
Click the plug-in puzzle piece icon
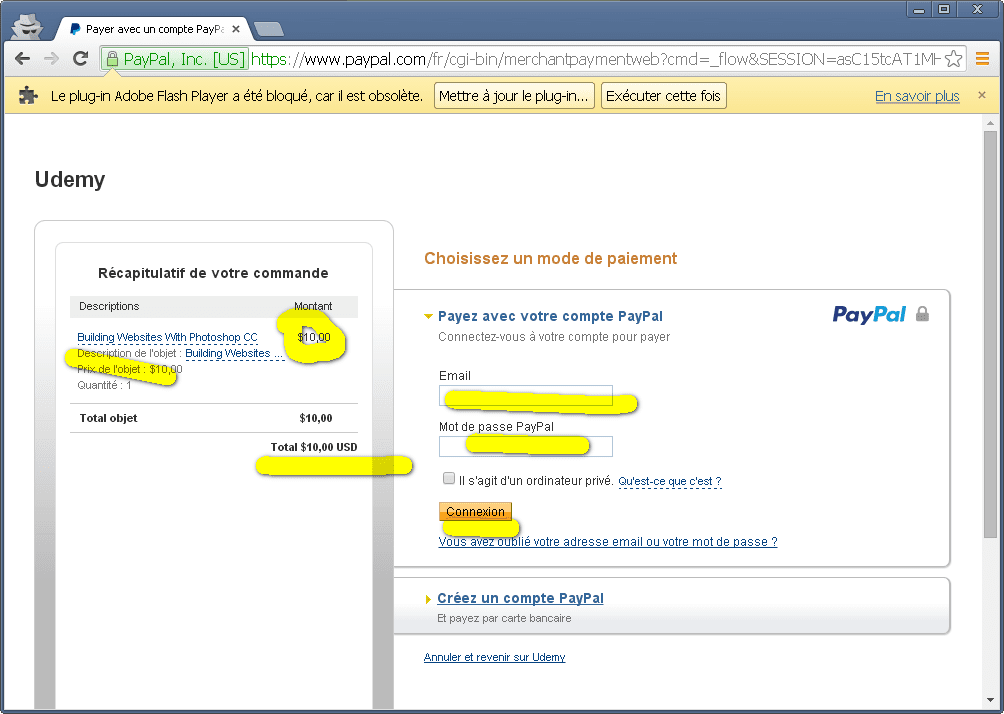(x=28, y=95)
